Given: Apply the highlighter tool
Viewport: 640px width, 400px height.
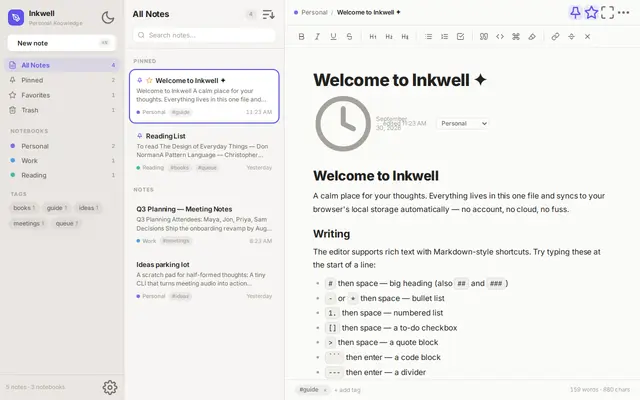Looking at the screenshot, I should (x=531, y=37).
